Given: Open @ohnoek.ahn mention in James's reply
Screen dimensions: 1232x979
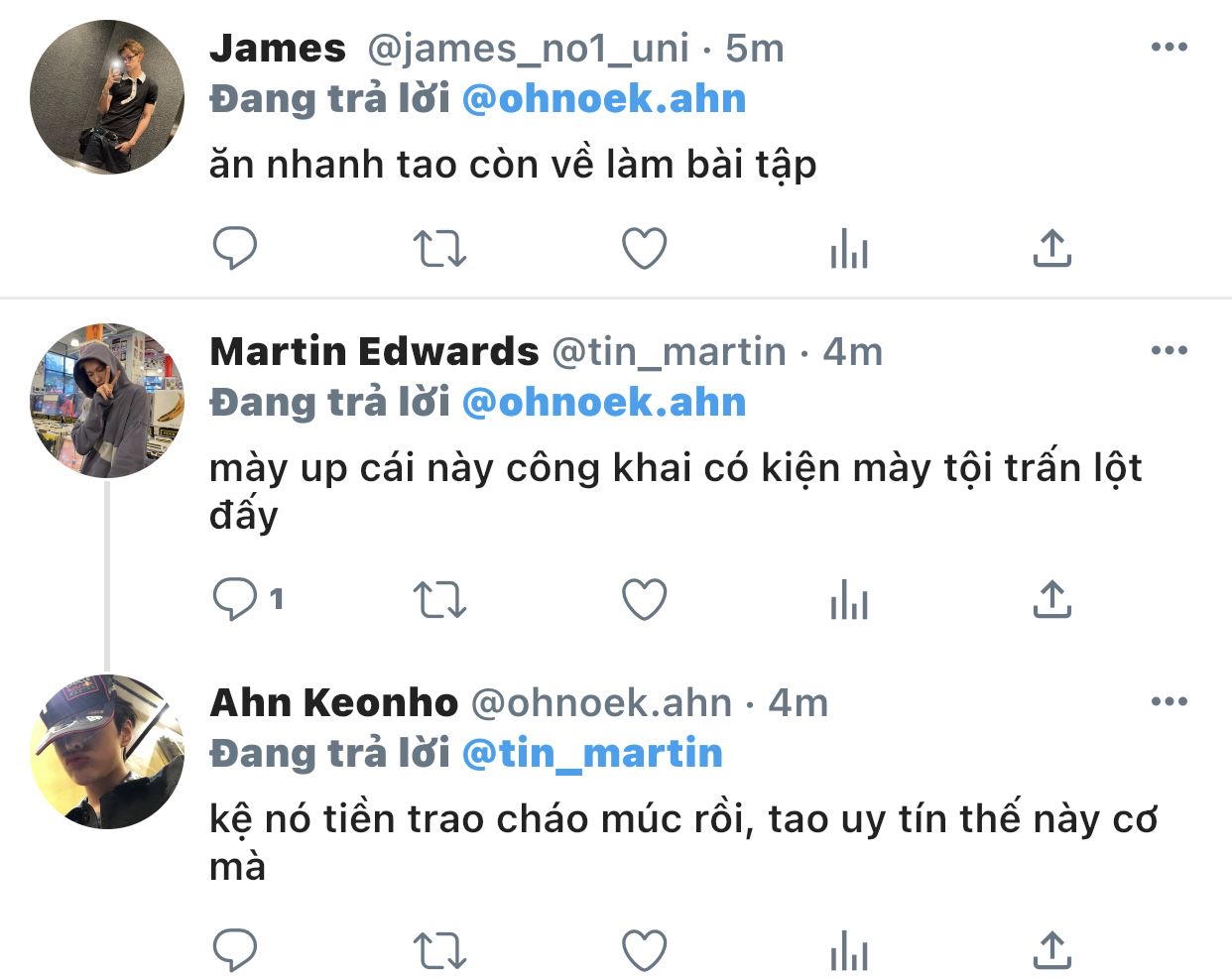Looking at the screenshot, I should [604, 99].
